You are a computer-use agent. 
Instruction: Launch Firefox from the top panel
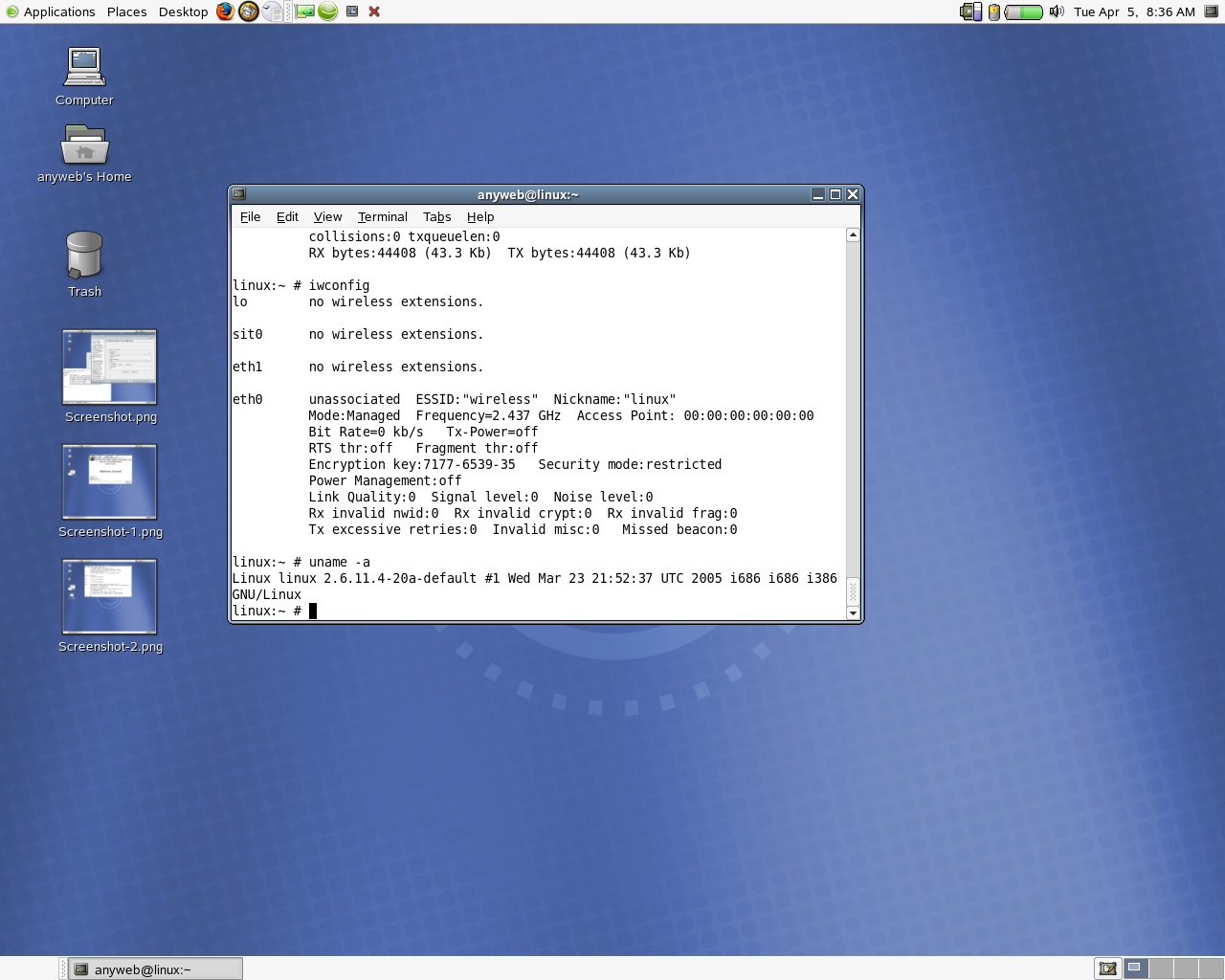225,11
